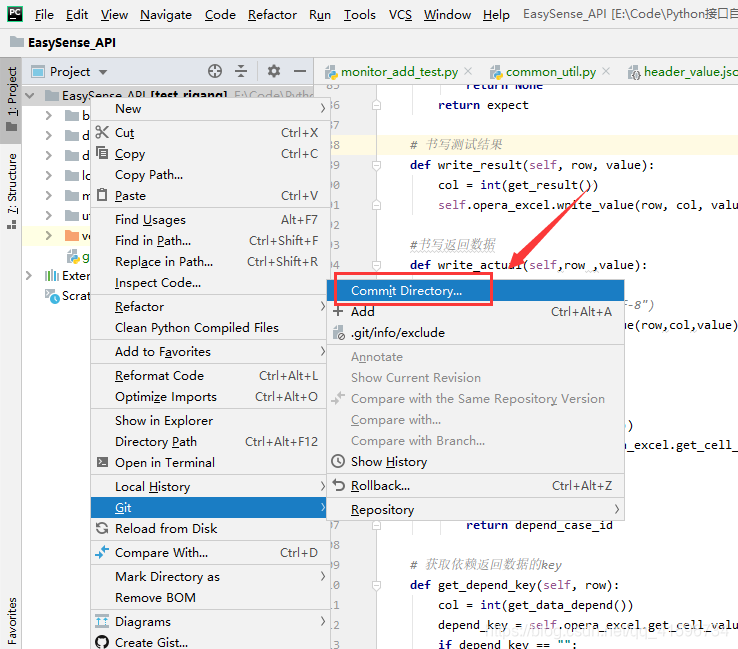Toggle the Structure side tool window
The width and height of the screenshot is (738, 649).
11,191
